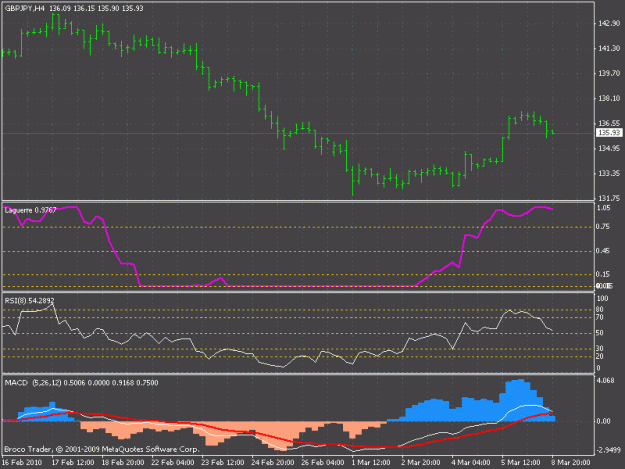Click the RSI scale value 30

coord(600,349)
